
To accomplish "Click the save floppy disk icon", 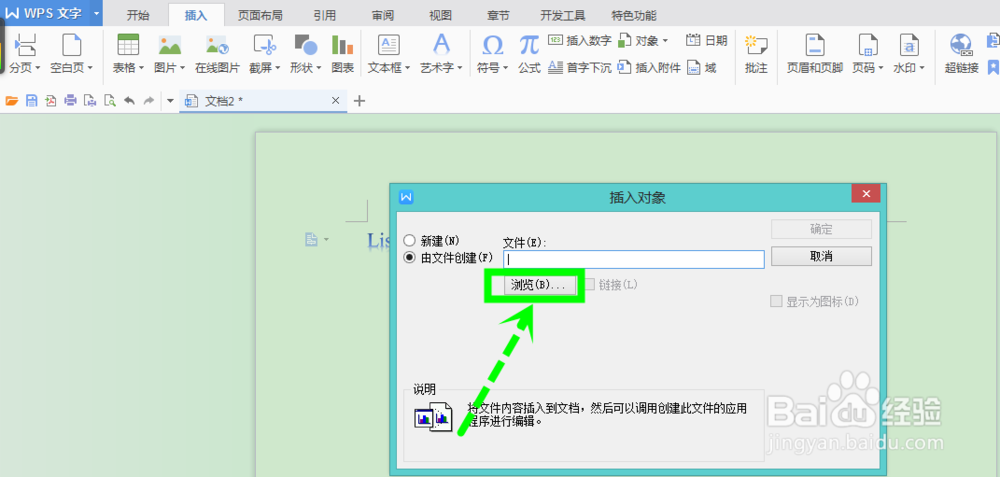I will (x=31, y=100).
